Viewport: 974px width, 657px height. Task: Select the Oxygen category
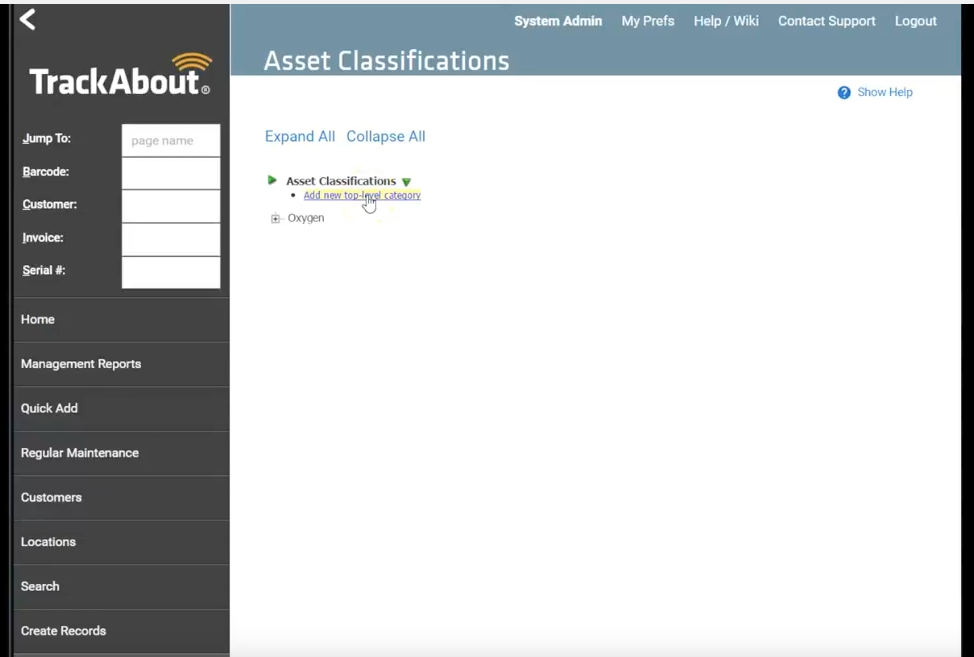point(306,218)
